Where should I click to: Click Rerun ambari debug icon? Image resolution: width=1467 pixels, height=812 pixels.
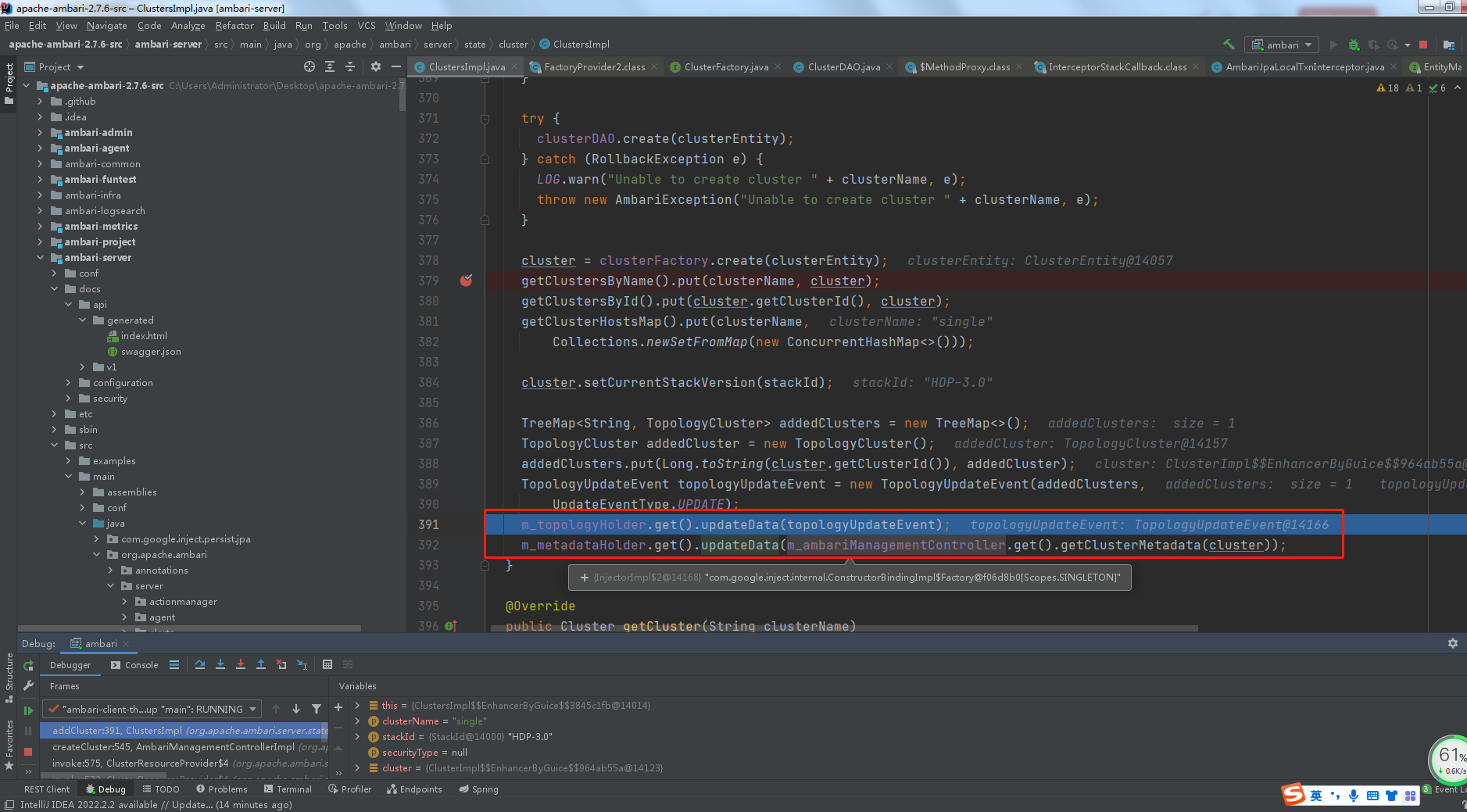(x=28, y=665)
